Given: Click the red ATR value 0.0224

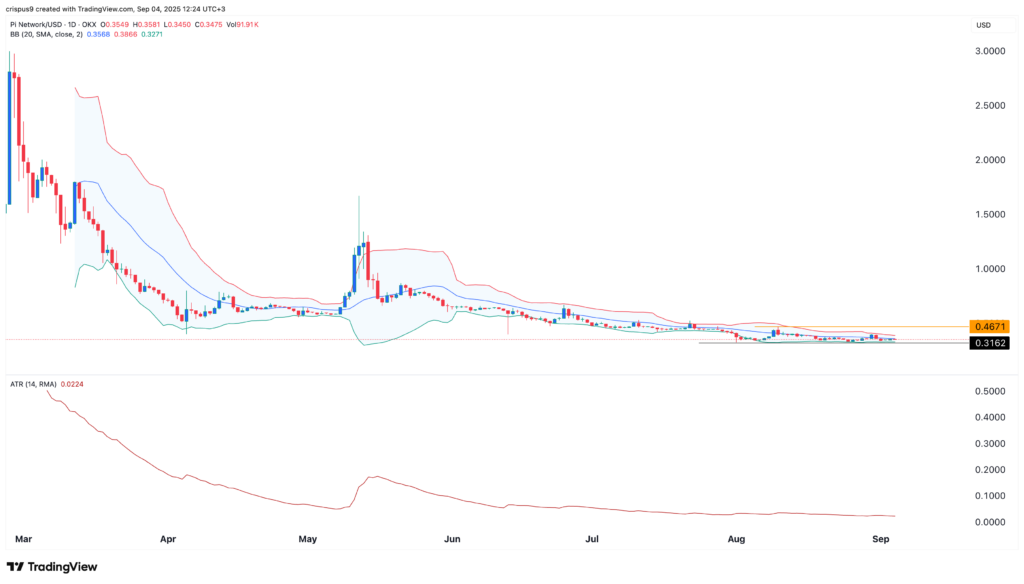Looking at the screenshot, I should pyautogui.click(x=71, y=382).
